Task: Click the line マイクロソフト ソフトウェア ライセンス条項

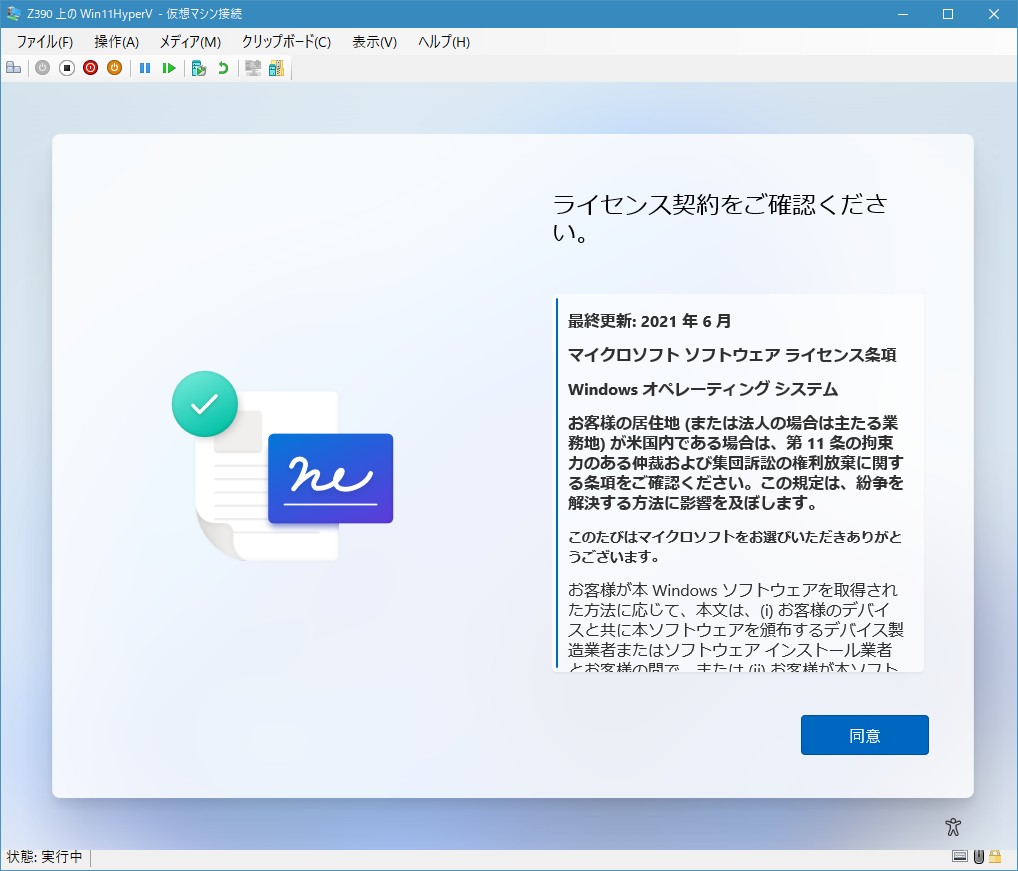Action: coord(732,355)
